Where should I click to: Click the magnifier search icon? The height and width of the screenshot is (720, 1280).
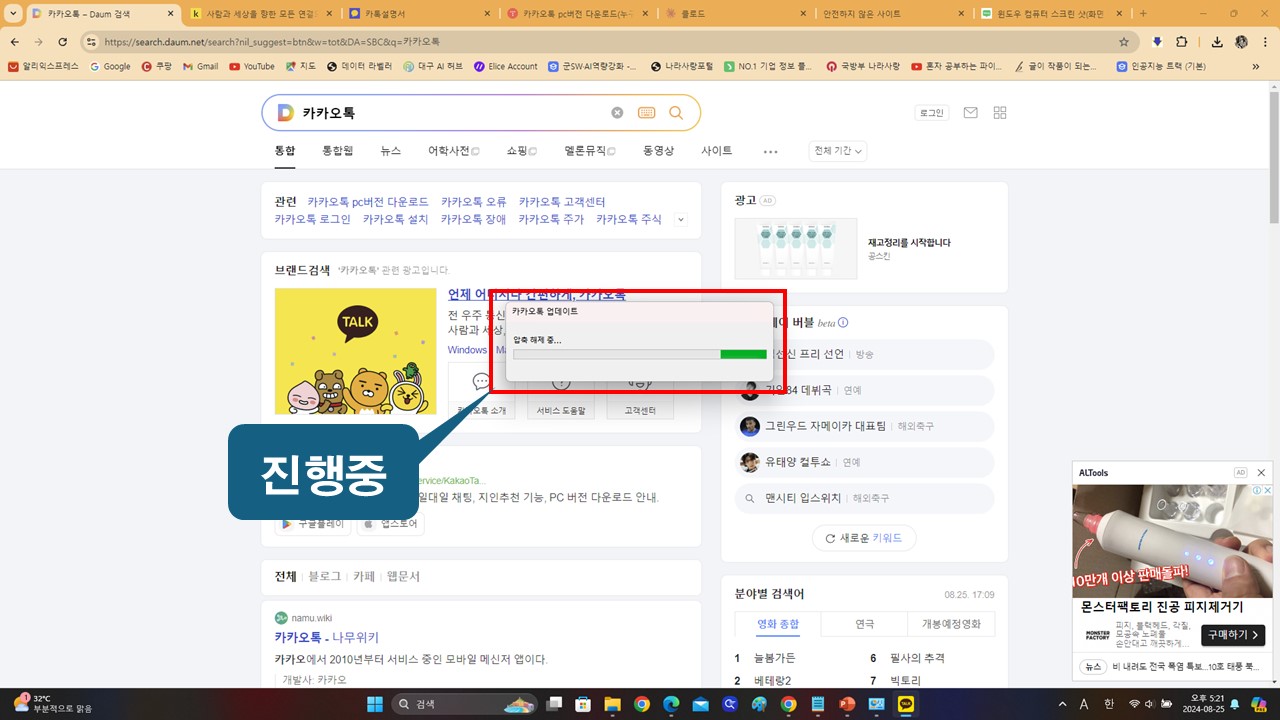pos(676,113)
